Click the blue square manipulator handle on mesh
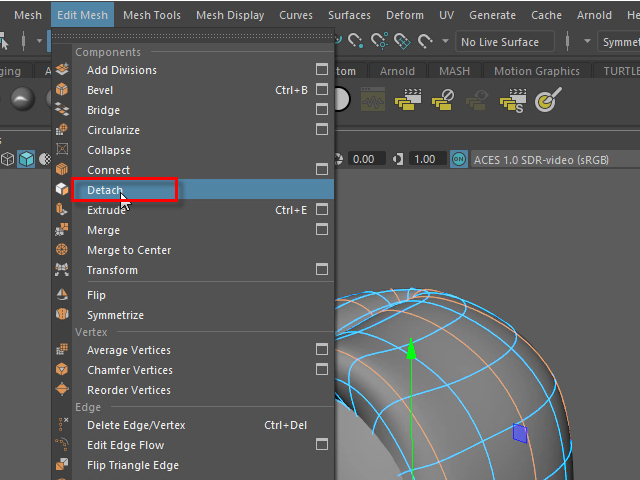The width and height of the screenshot is (640, 480). click(x=519, y=432)
